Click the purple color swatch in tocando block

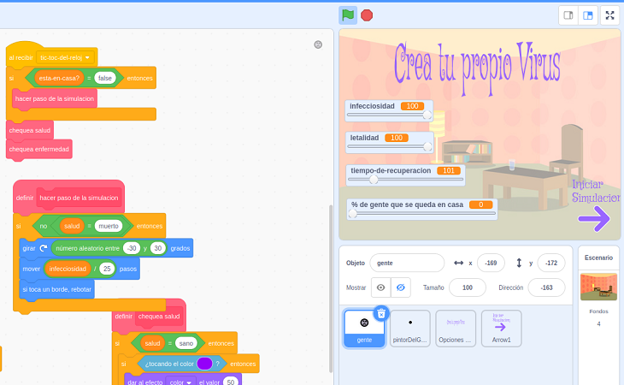pos(205,364)
